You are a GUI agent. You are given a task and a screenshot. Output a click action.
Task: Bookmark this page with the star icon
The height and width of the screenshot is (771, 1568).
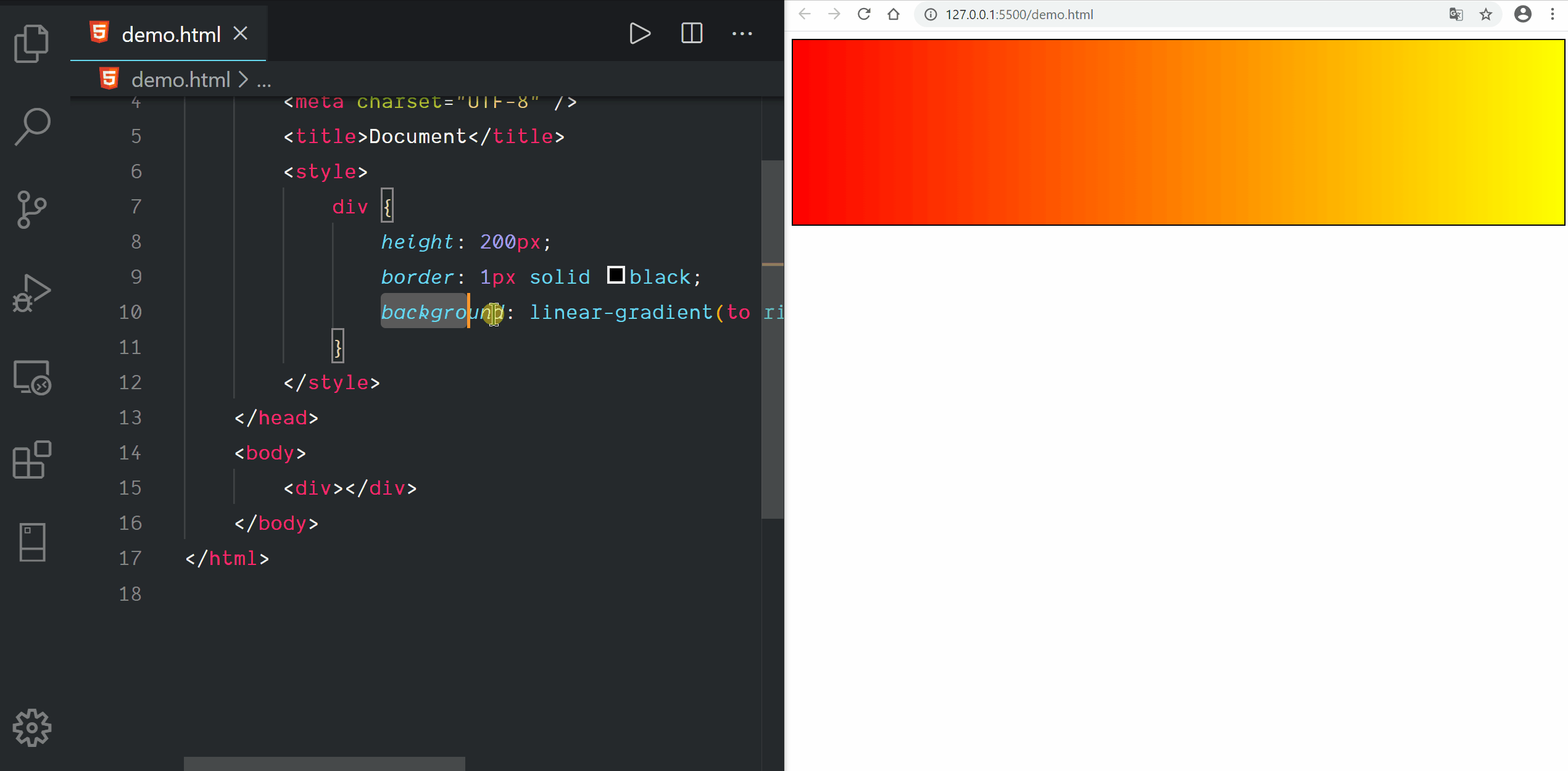point(1485,14)
